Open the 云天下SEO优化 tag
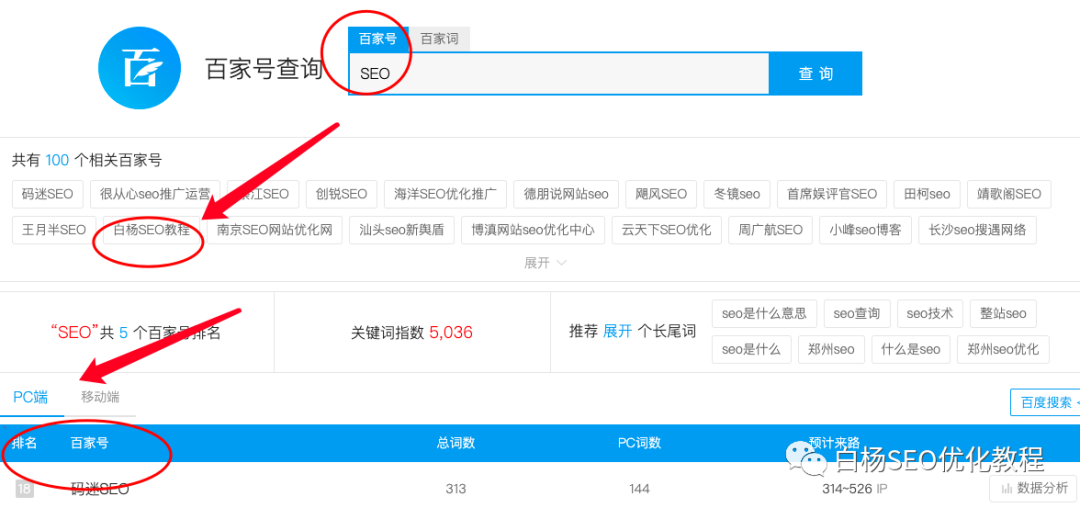 click(666, 230)
